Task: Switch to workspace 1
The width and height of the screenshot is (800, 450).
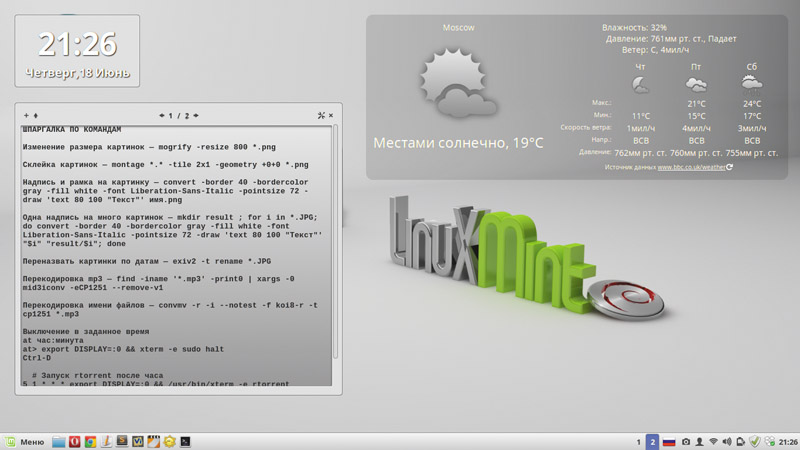Action: [638, 442]
